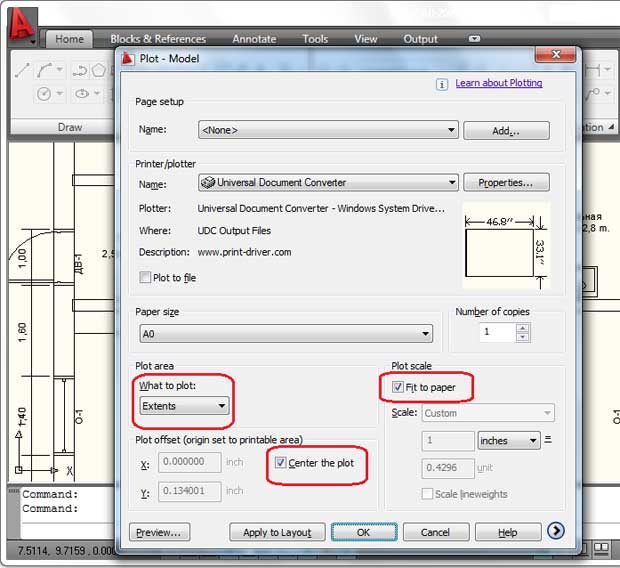
Task: Select the Arc tool in Draw panel
Action: tap(44, 70)
